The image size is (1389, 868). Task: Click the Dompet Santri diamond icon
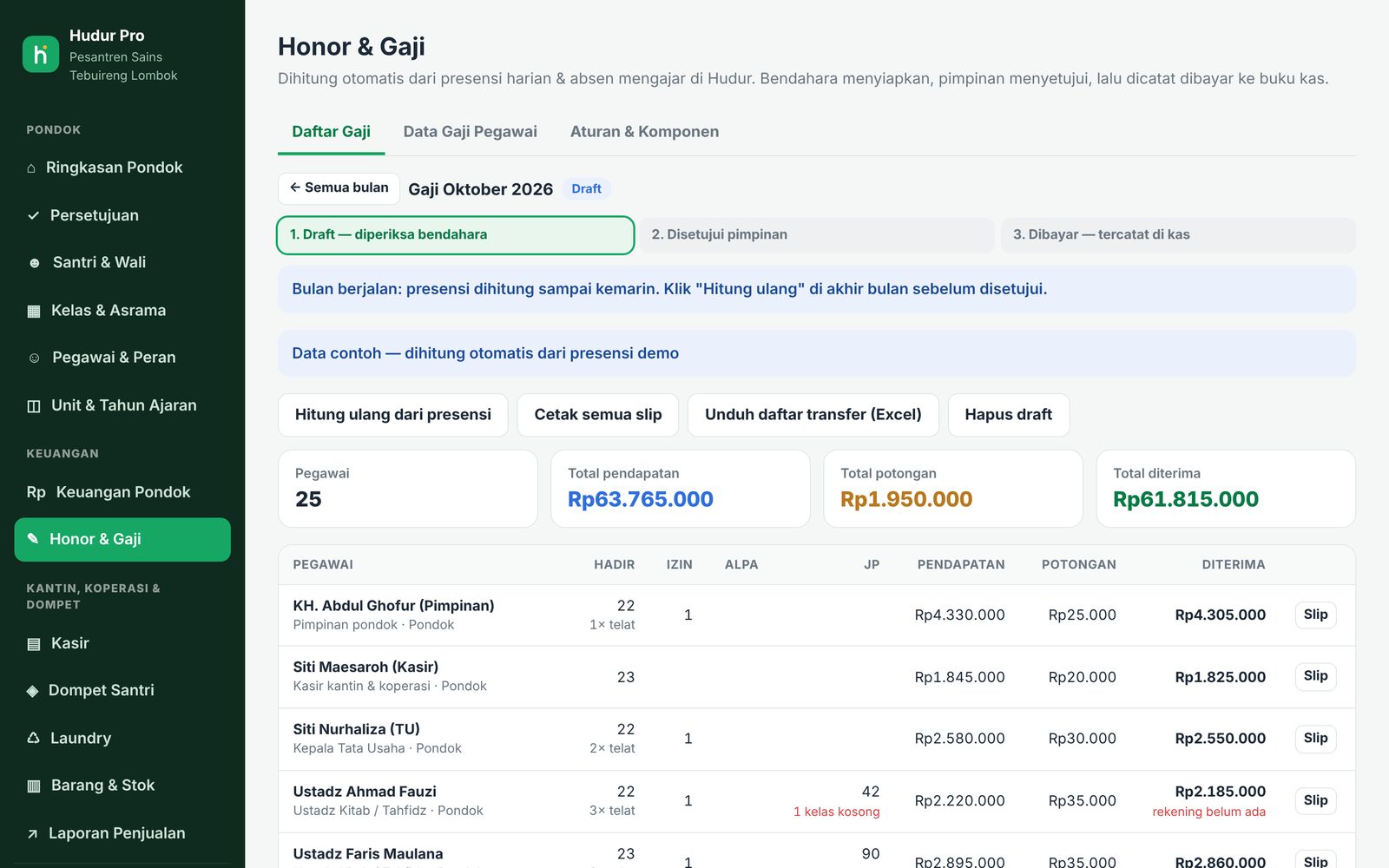pos(32,691)
